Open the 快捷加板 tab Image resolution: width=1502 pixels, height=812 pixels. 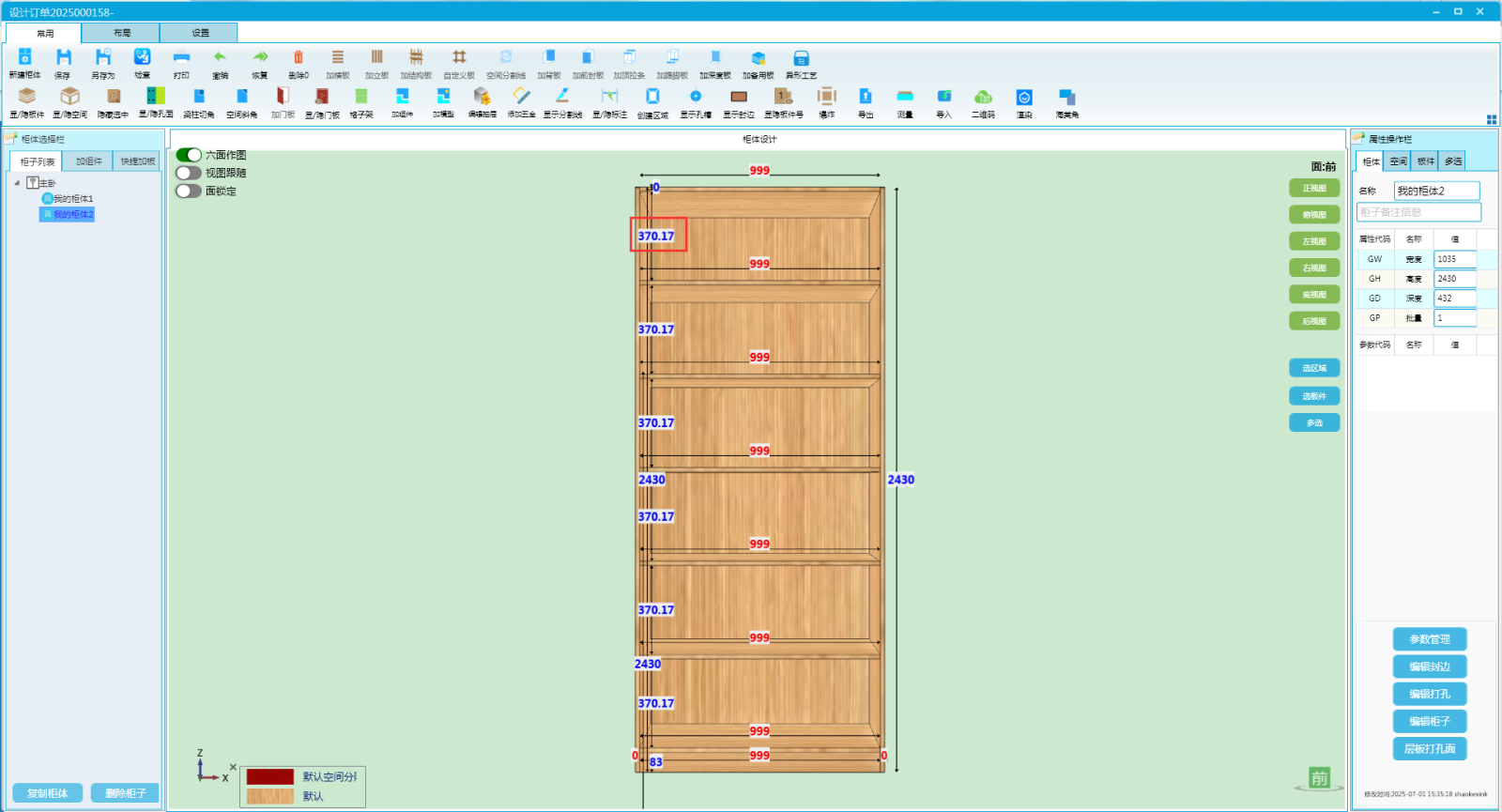coord(137,161)
